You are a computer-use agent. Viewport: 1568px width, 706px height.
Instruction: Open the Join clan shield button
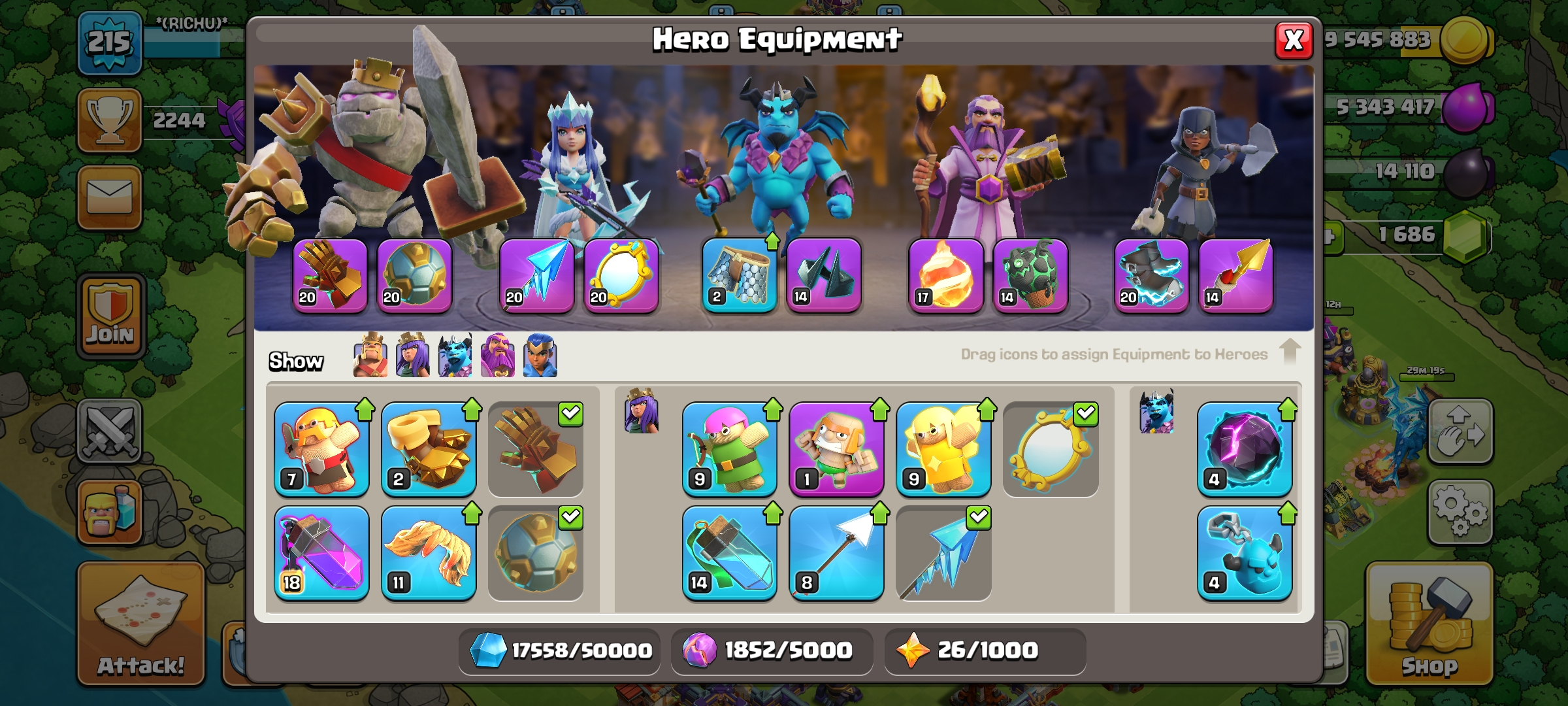click(x=110, y=316)
